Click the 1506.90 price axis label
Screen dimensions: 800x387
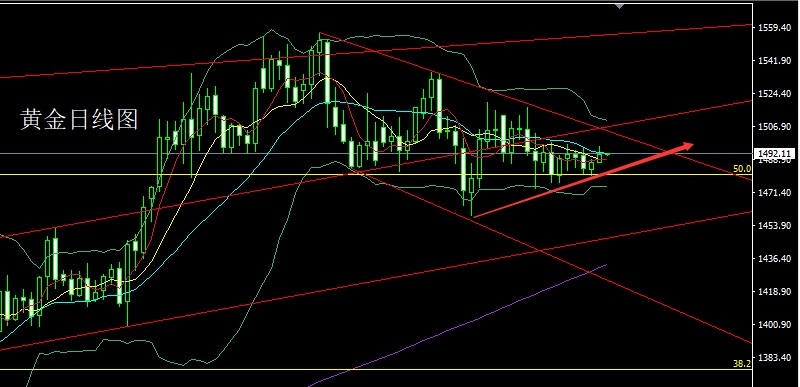coord(774,126)
